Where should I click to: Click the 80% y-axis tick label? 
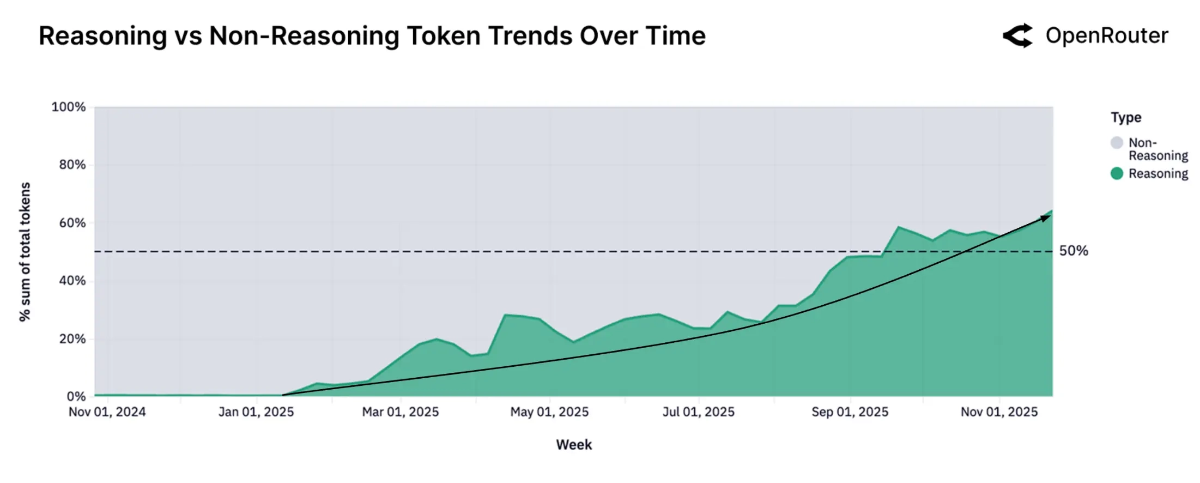click(x=71, y=165)
